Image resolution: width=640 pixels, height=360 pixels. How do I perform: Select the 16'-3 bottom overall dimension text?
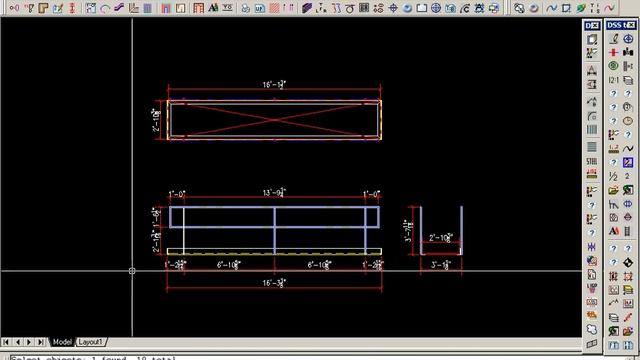coord(274,282)
